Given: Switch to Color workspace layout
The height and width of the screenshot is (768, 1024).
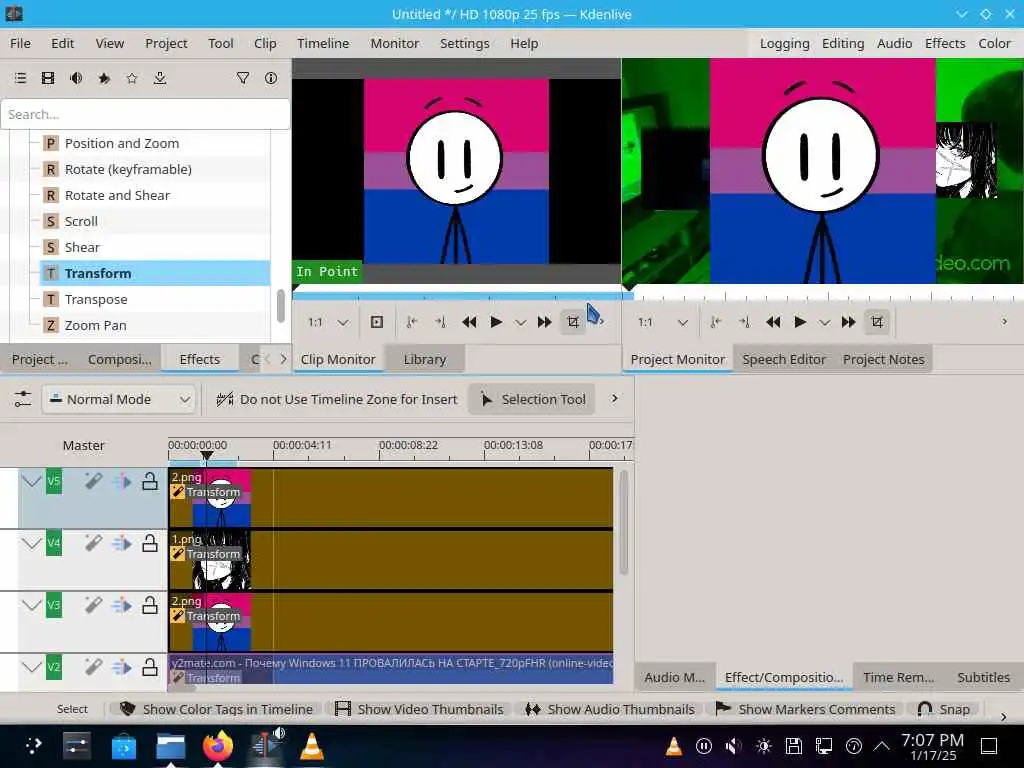Looking at the screenshot, I should [994, 43].
